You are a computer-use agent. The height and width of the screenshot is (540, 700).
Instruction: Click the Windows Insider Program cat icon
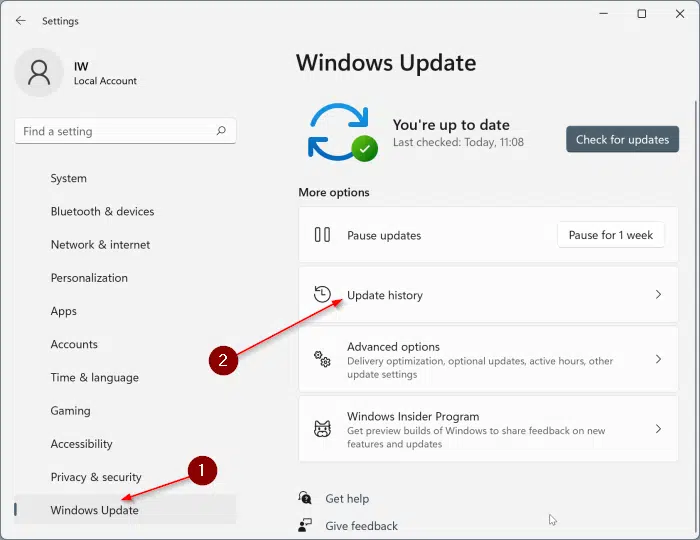click(x=322, y=429)
